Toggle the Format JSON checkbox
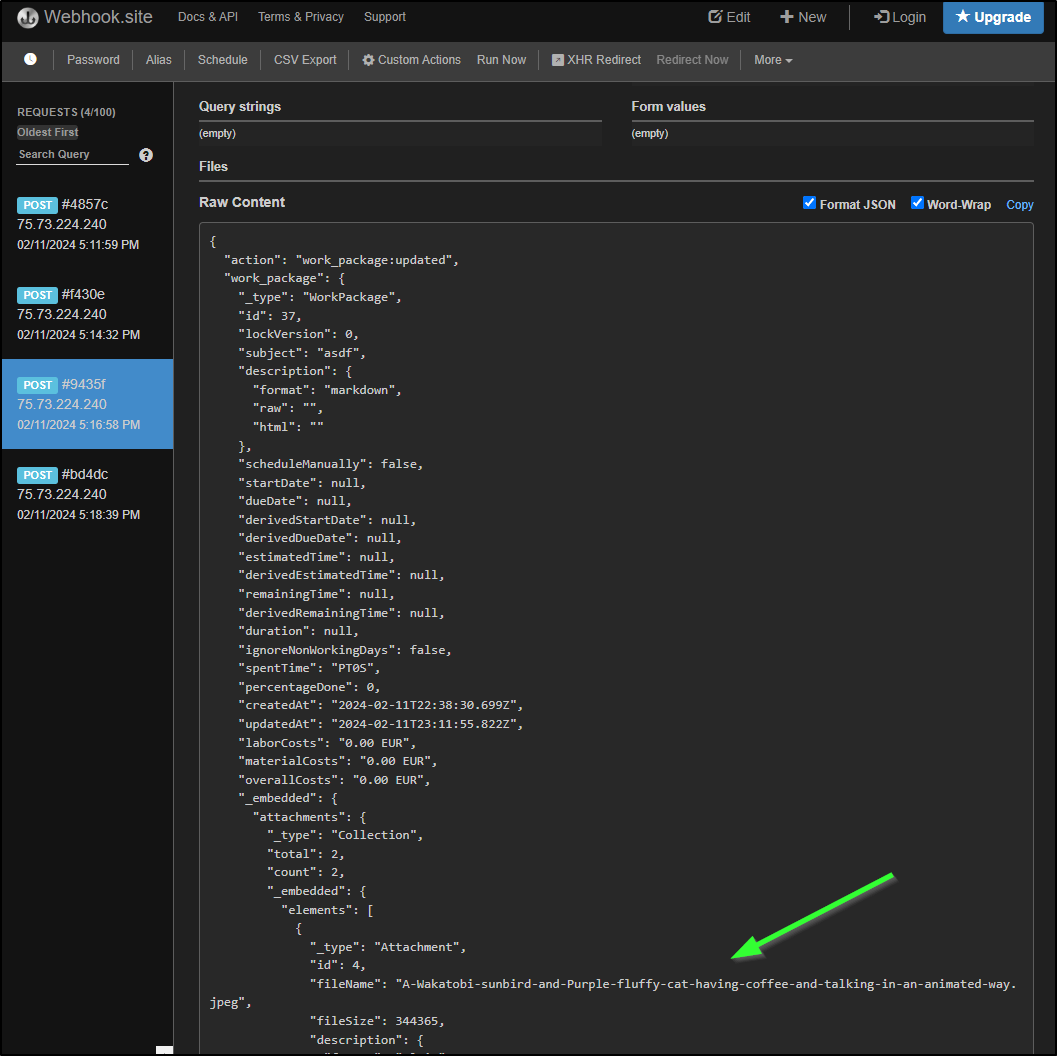This screenshot has height=1056, width=1057. 810,203
